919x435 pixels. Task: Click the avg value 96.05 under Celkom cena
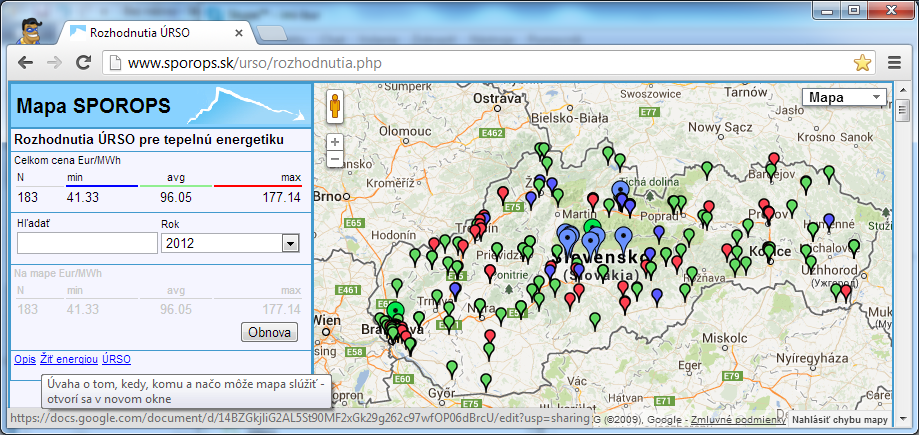(176, 198)
